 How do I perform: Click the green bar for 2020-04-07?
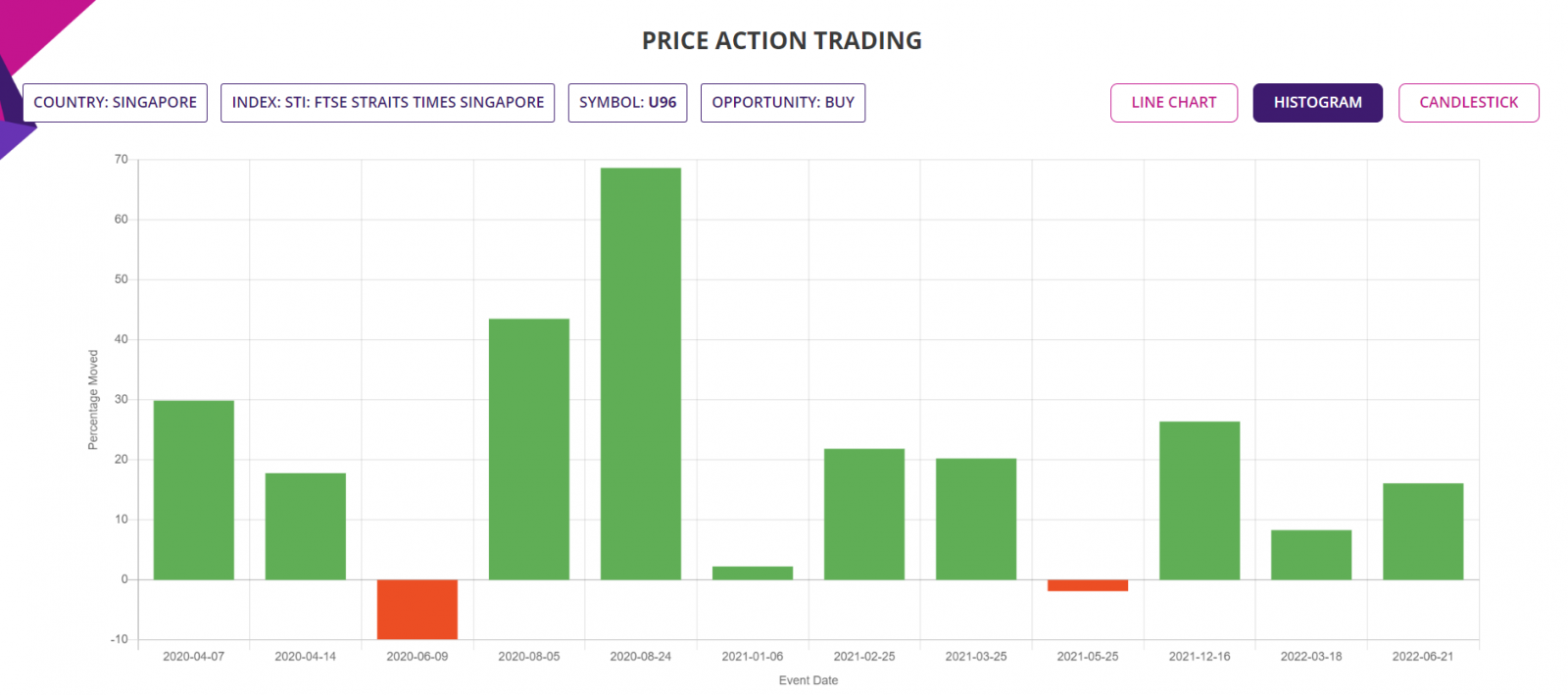pyautogui.click(x=194, y=490)
